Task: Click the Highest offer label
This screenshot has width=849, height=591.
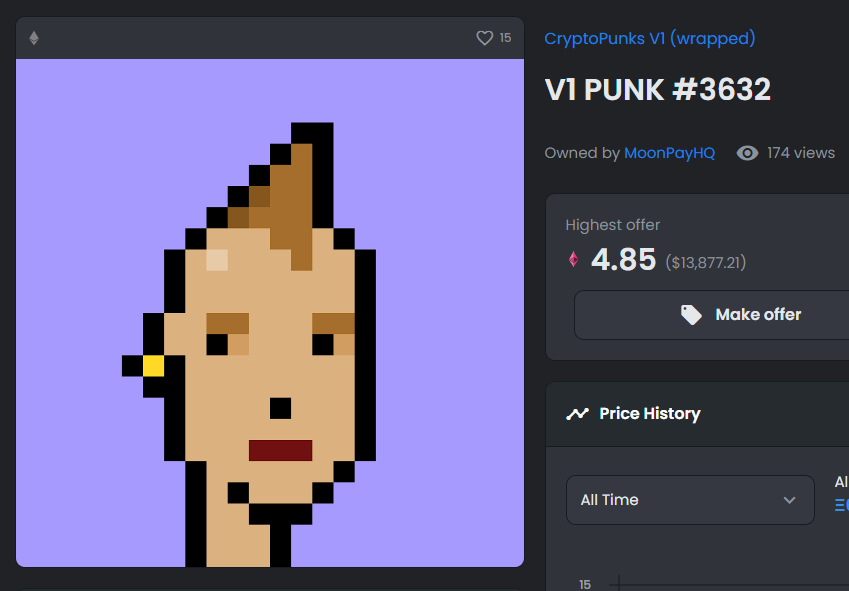Action: coord(612,225)
